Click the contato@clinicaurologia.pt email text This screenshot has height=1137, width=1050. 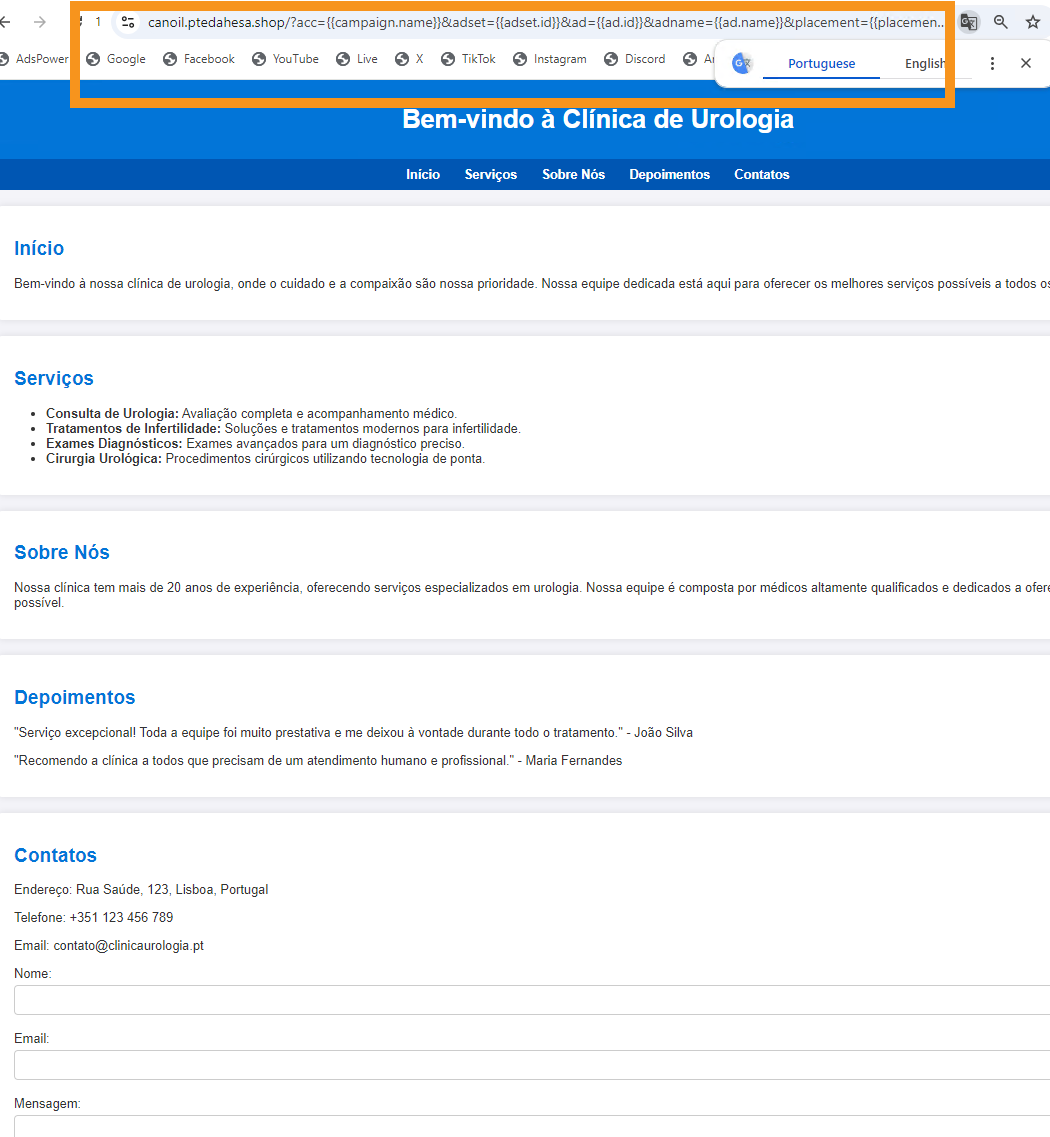pyautogui.click(x=128, y=946)
